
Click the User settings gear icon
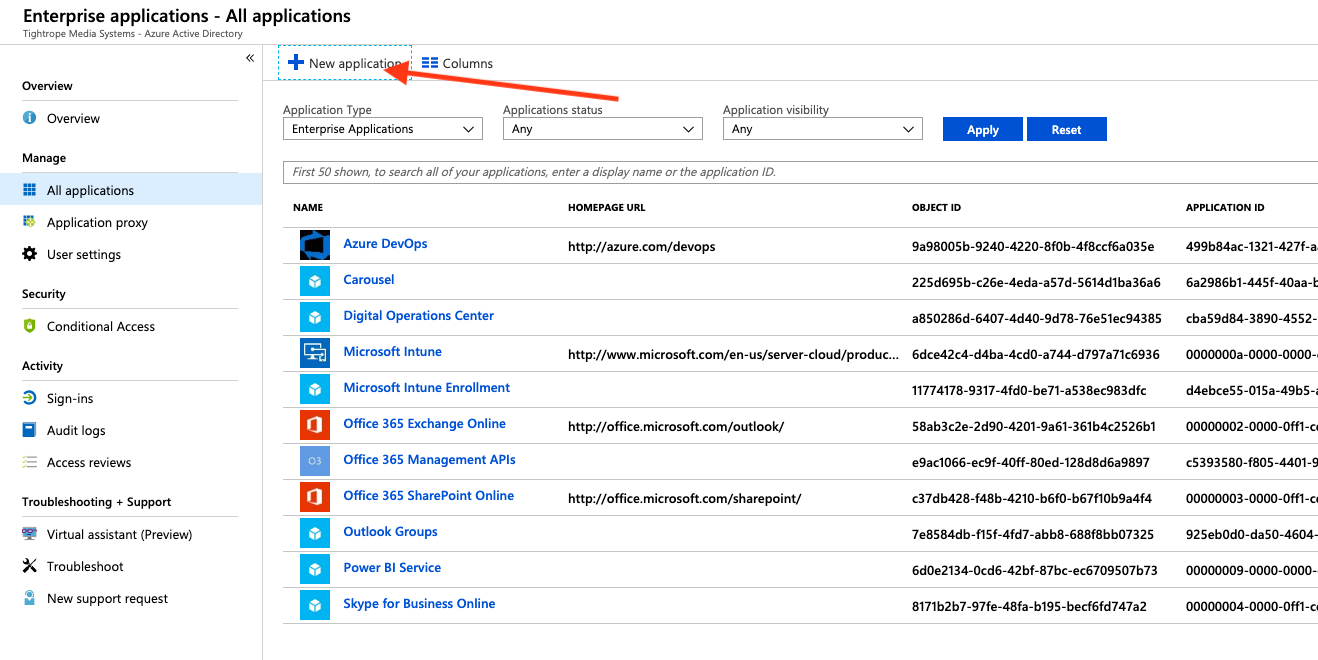(29, 254)
